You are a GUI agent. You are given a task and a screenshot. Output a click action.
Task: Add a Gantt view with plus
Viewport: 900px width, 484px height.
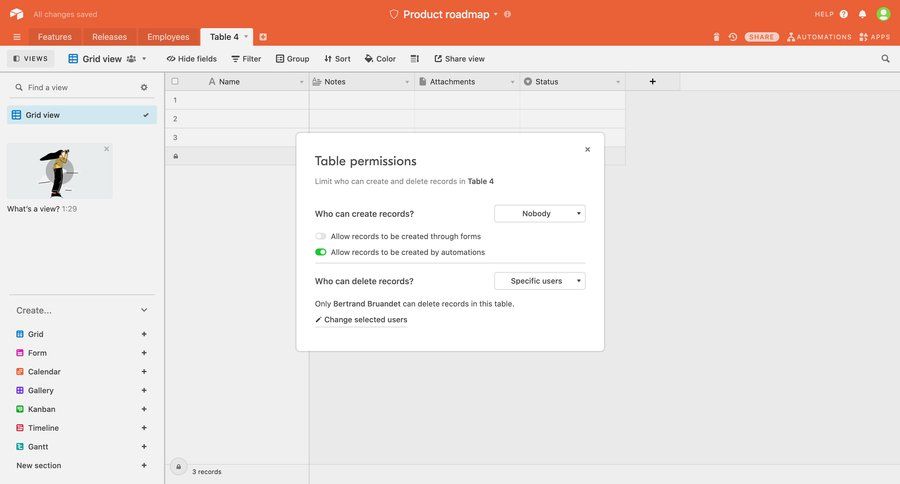[144, 447]
